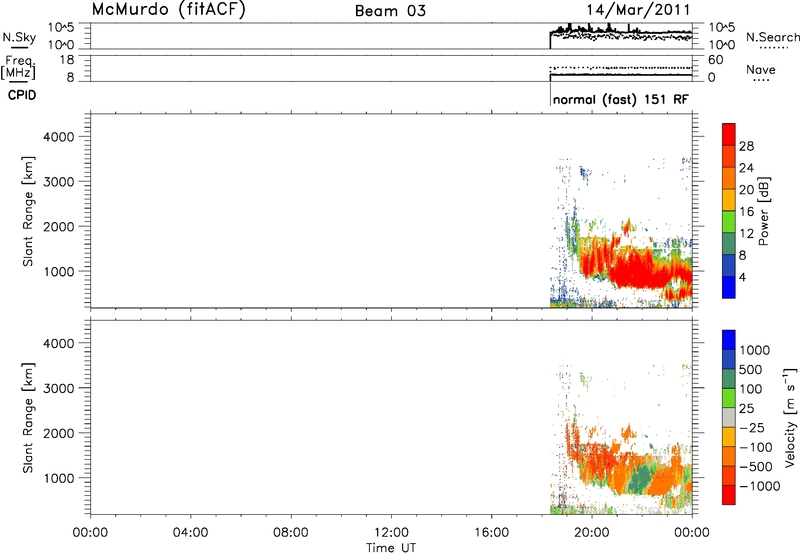Click the N.Sky legend label
The width and height of the screenshot is (800, 554).
19,37
